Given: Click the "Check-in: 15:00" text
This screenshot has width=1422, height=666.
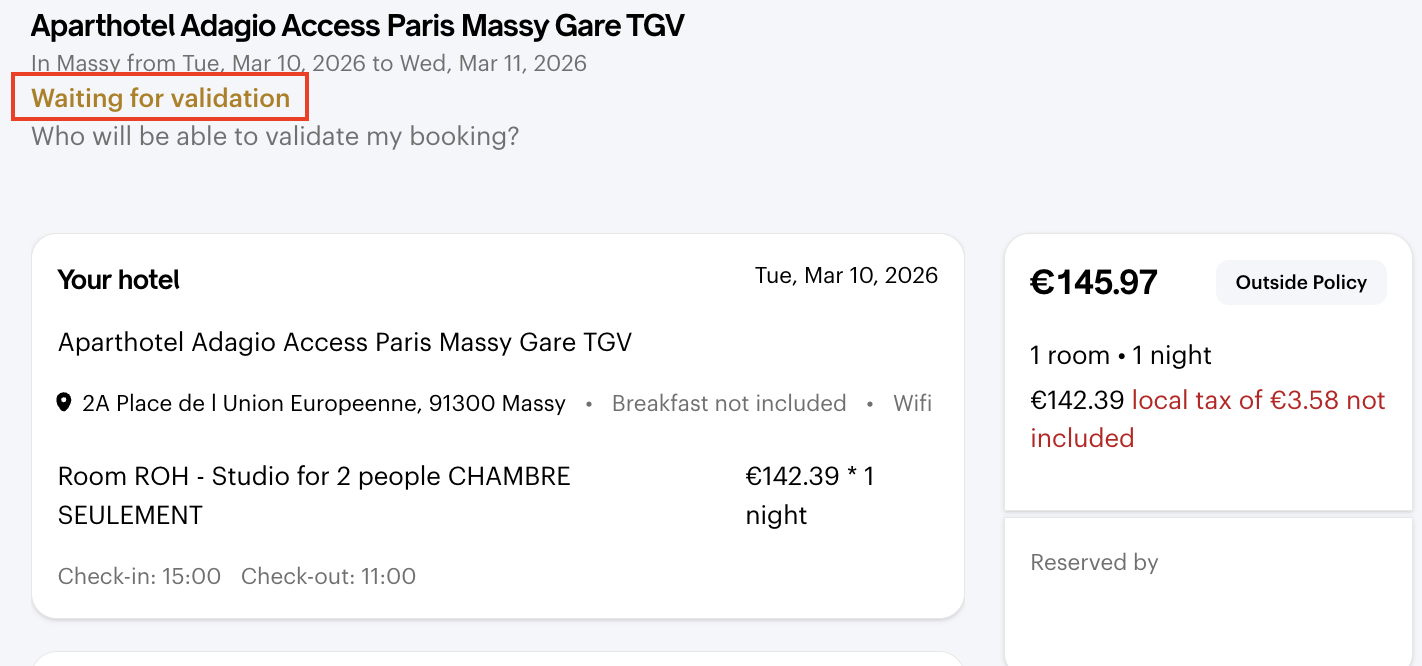Looking at the screenshot, I should (139, 577).
